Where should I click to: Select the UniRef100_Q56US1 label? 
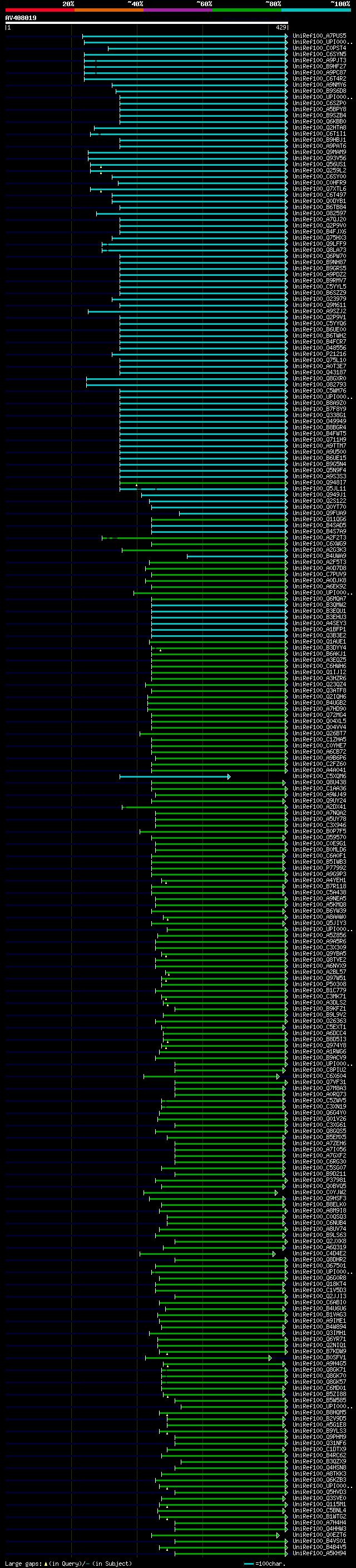(x=319, y=164)
